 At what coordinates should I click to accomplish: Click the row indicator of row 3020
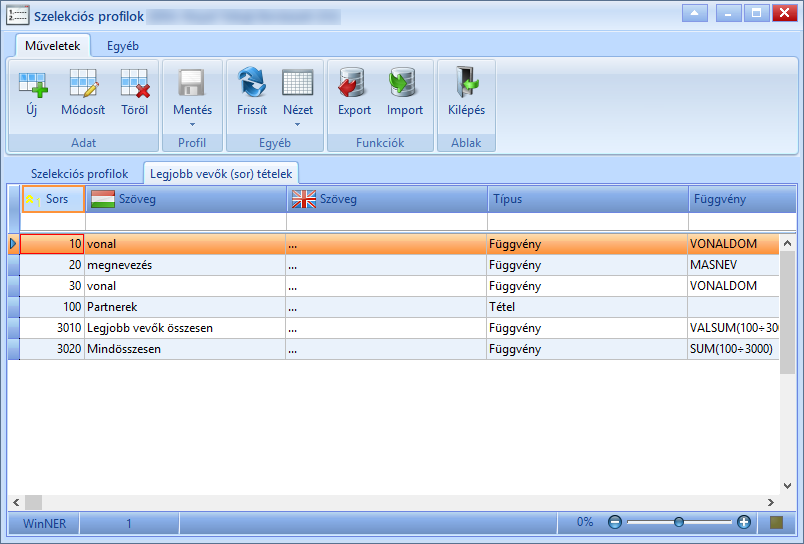click(x=13, y=349)
